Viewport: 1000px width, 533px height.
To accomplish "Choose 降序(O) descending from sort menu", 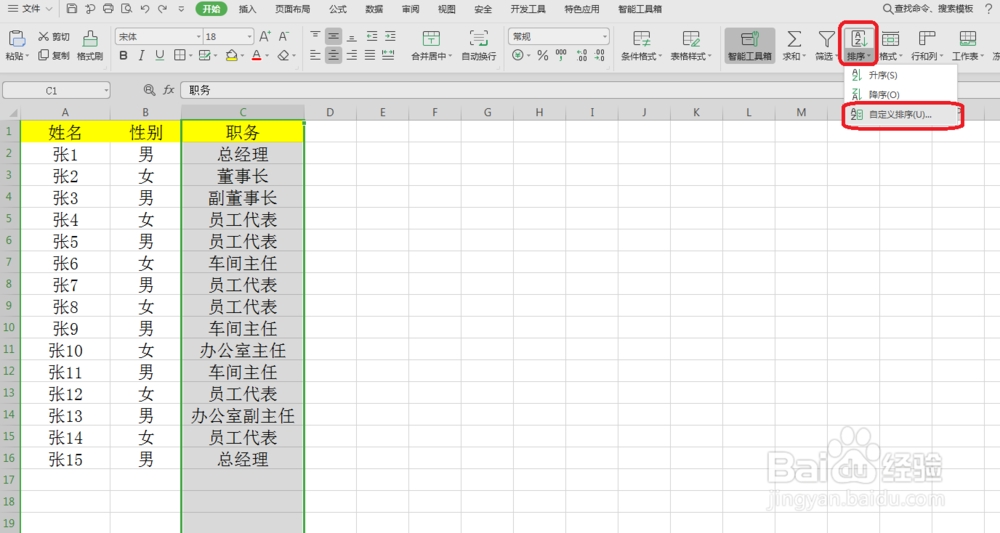I will click(x=901, y=94).
